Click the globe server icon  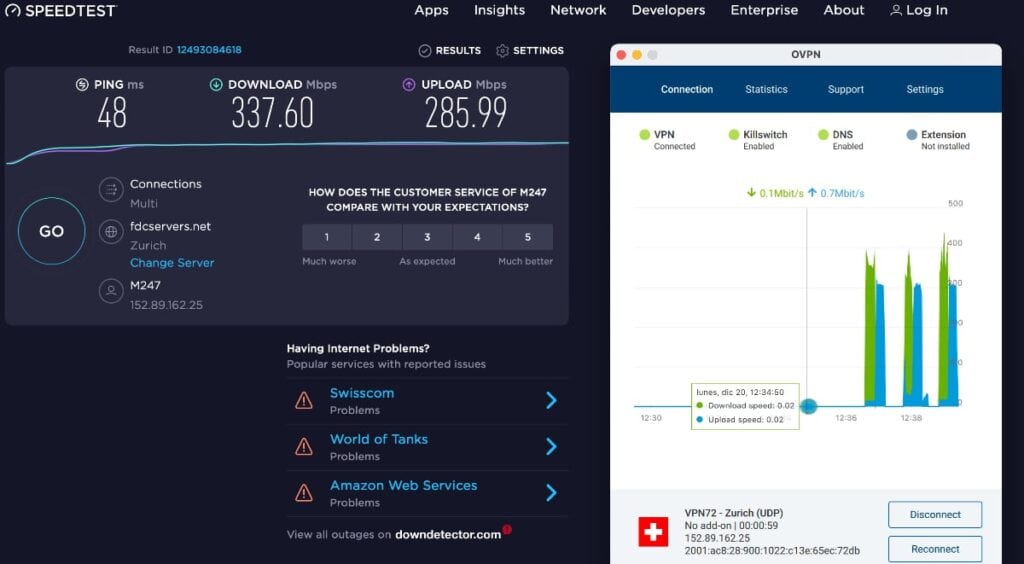click(x=111, y=232)
